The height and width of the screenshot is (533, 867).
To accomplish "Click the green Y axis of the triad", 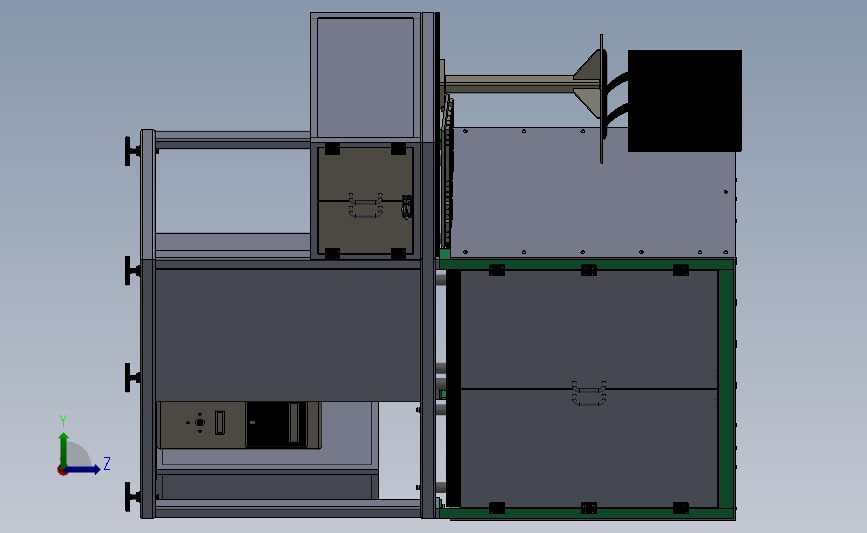I will pyautogui.click(x=64, y=449).
